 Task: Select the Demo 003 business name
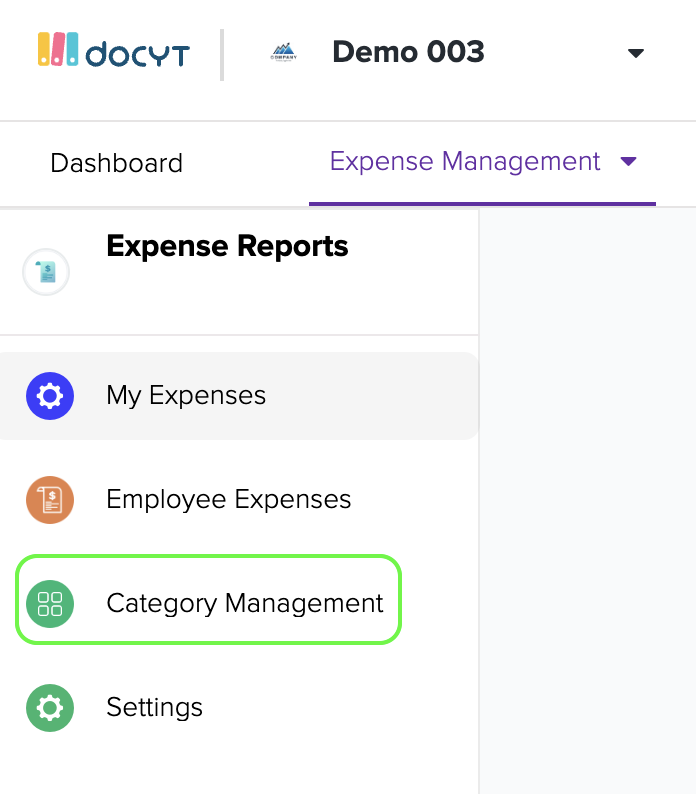click(x=408, y=52)
